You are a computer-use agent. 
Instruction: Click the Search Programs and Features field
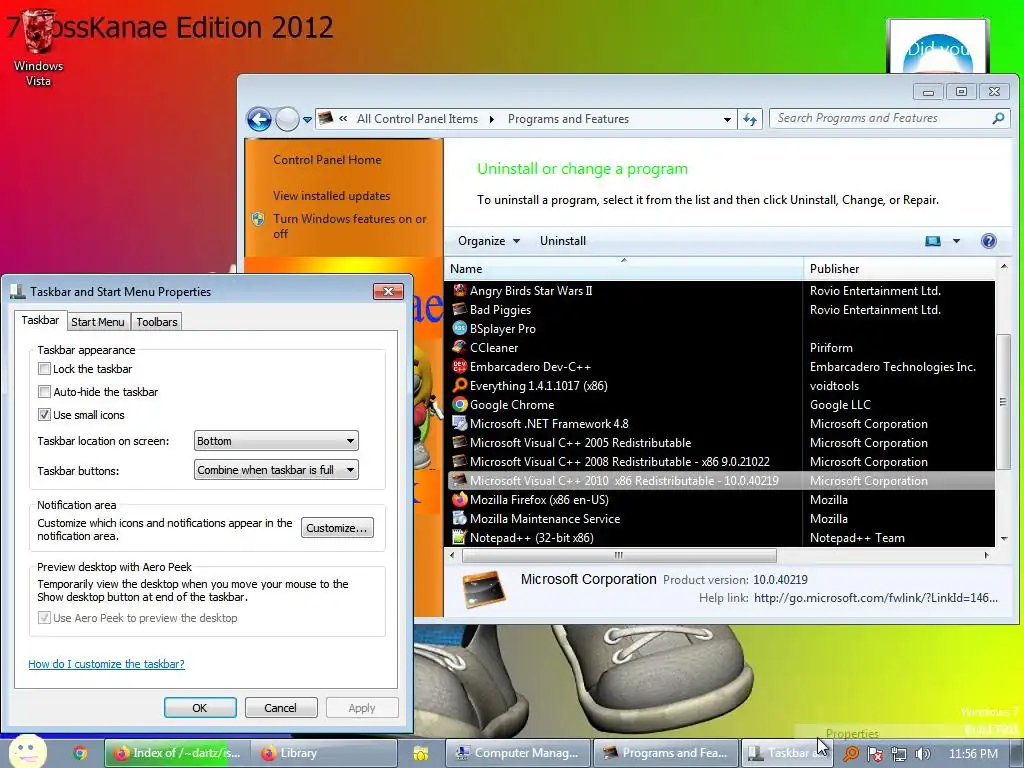point(882,119)
